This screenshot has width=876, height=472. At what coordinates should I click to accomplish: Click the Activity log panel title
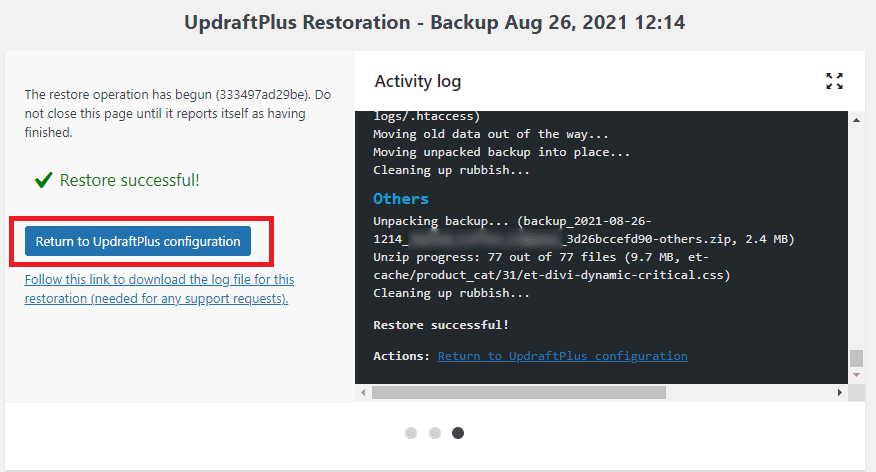[417, 82]
